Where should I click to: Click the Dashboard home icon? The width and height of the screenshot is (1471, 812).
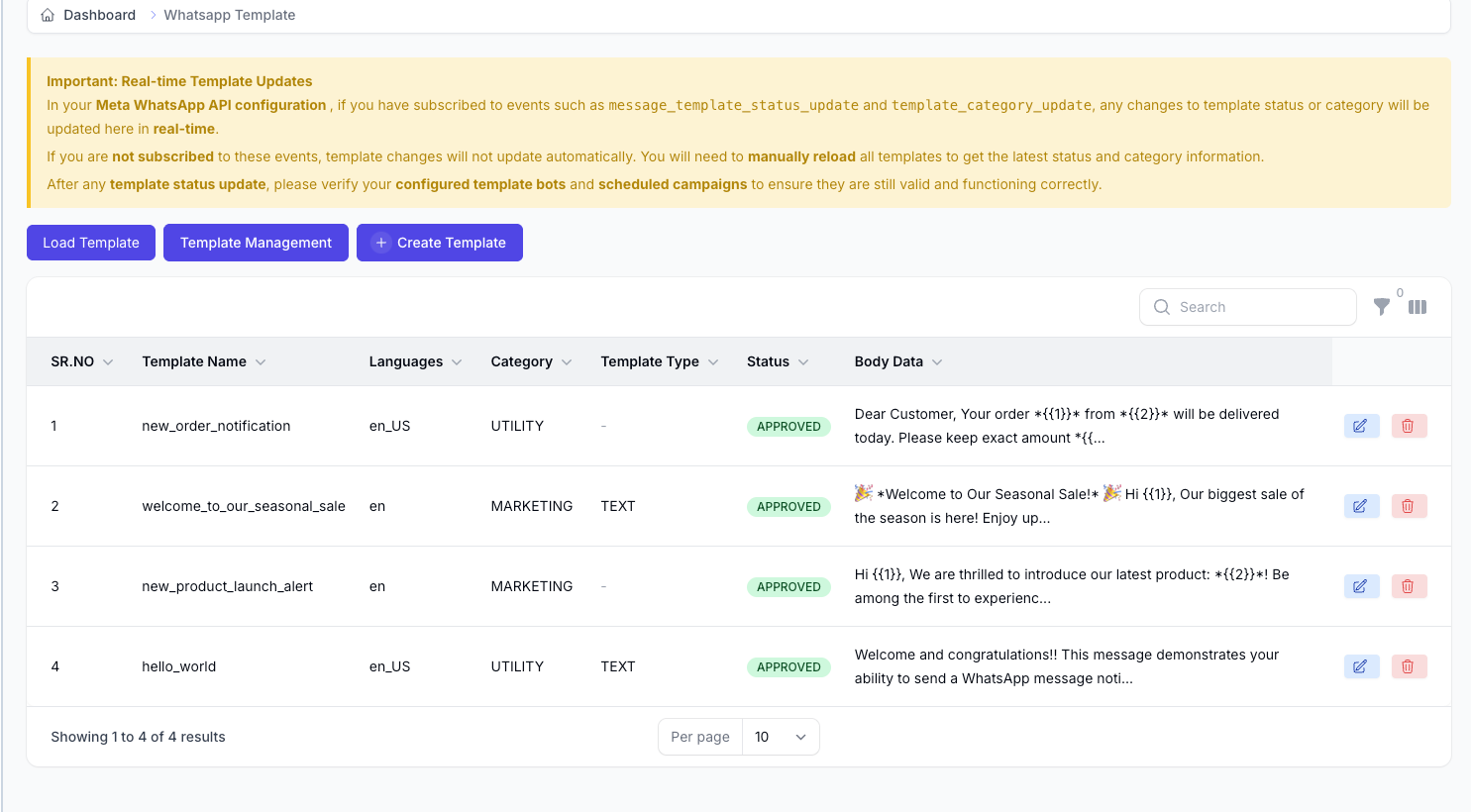(48, 15)
